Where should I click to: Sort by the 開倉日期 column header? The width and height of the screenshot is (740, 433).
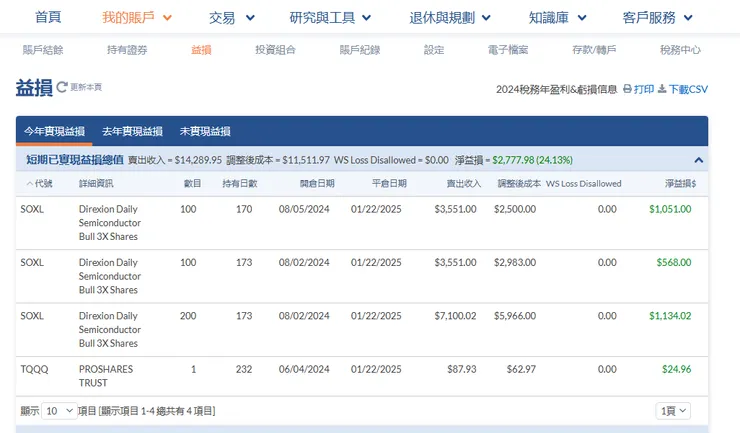tap(317, 184)
